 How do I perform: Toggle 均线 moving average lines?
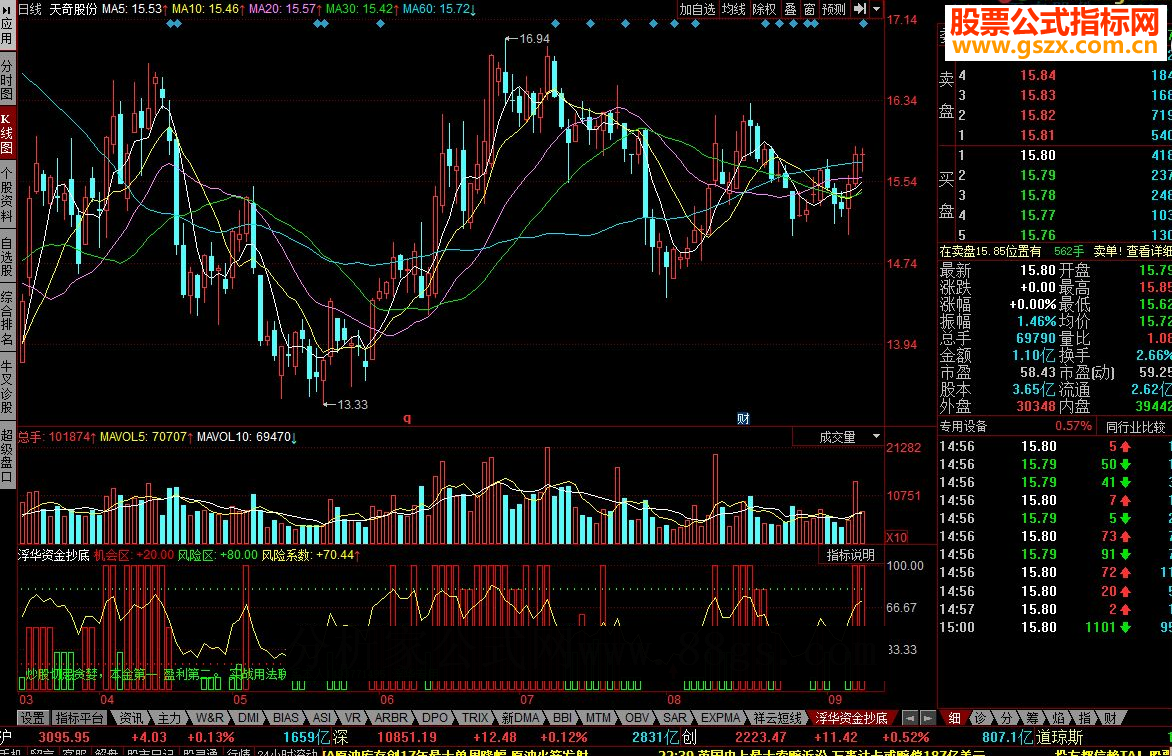pos(733,9)
